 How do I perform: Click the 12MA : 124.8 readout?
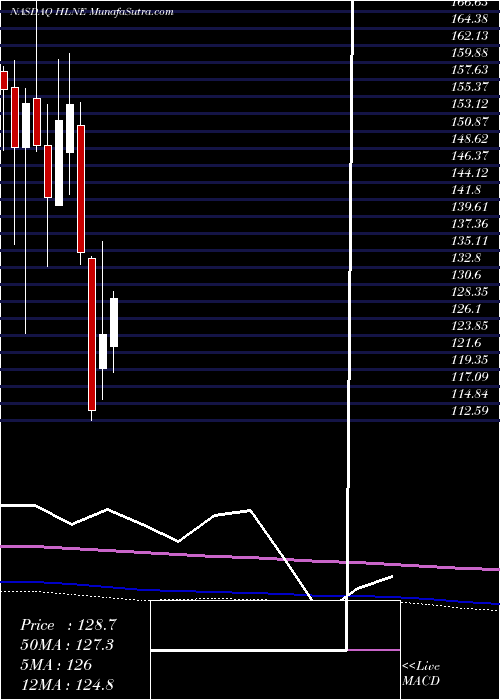[68, 684]
